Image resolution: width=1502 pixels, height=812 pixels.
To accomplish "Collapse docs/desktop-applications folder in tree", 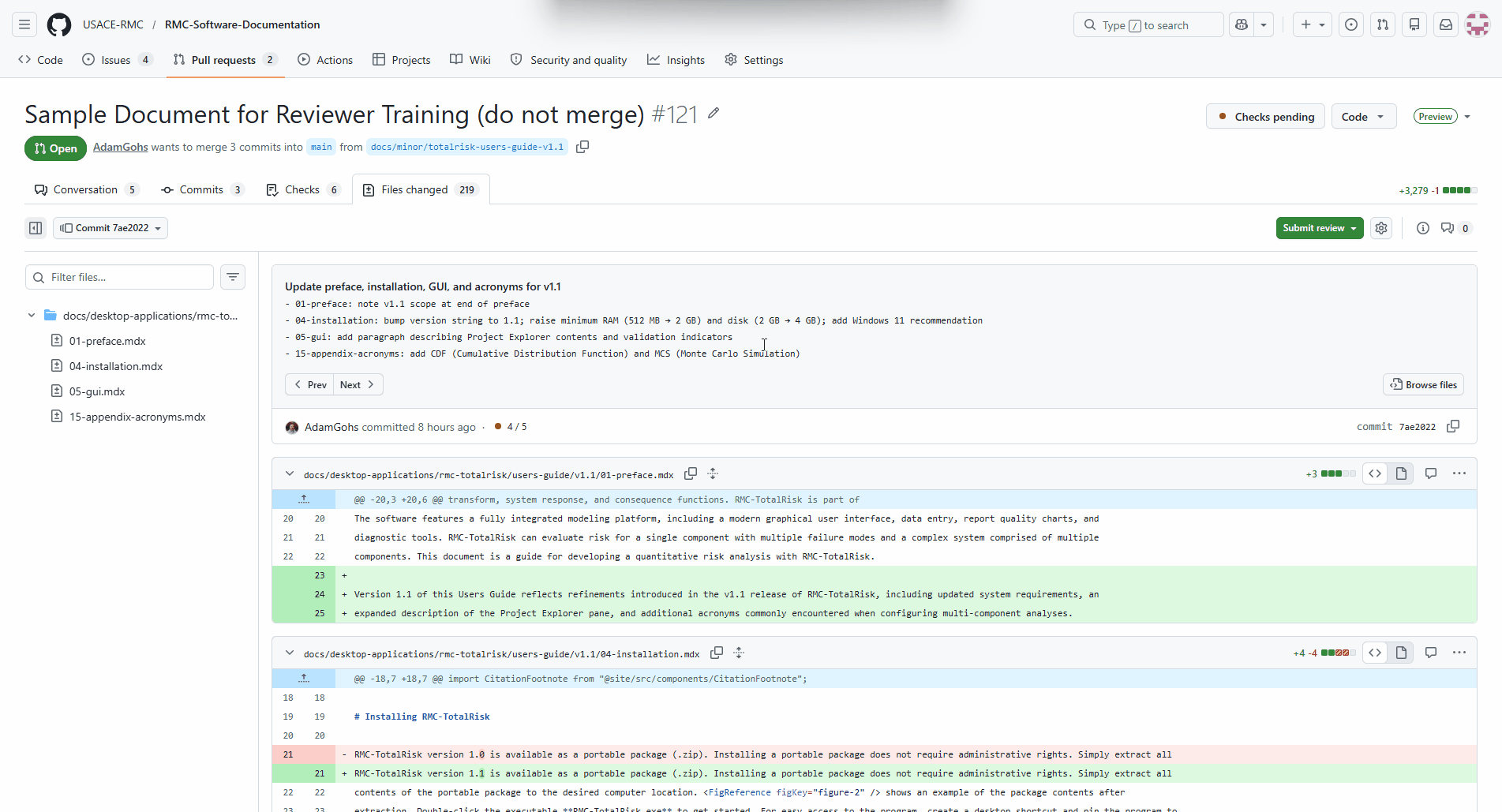I will pos(32,316).
